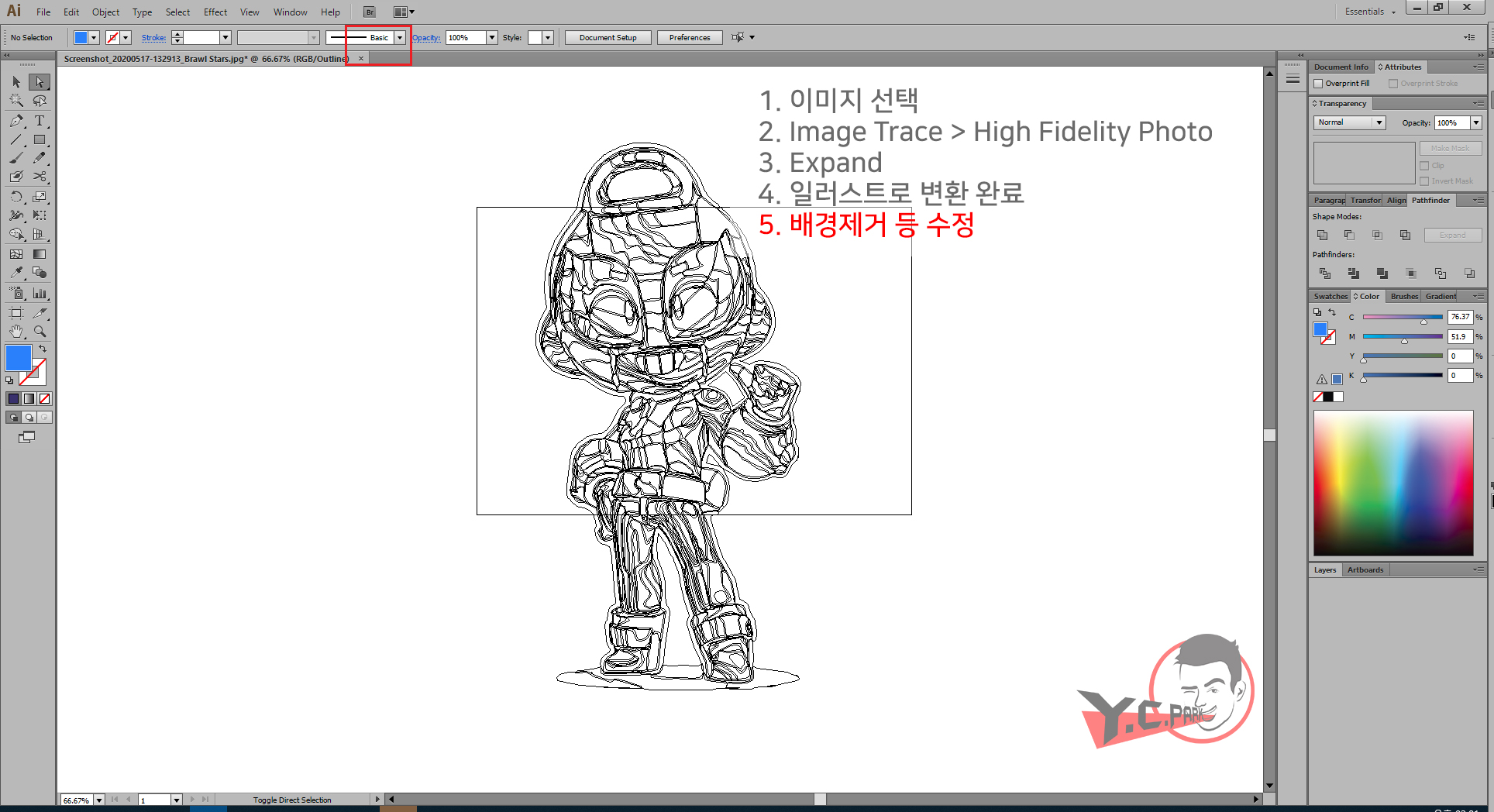Image resolution: width=1494 pixels, height=812 pixels.
Task: Open the Object menu
Action: tap(105, 12)
